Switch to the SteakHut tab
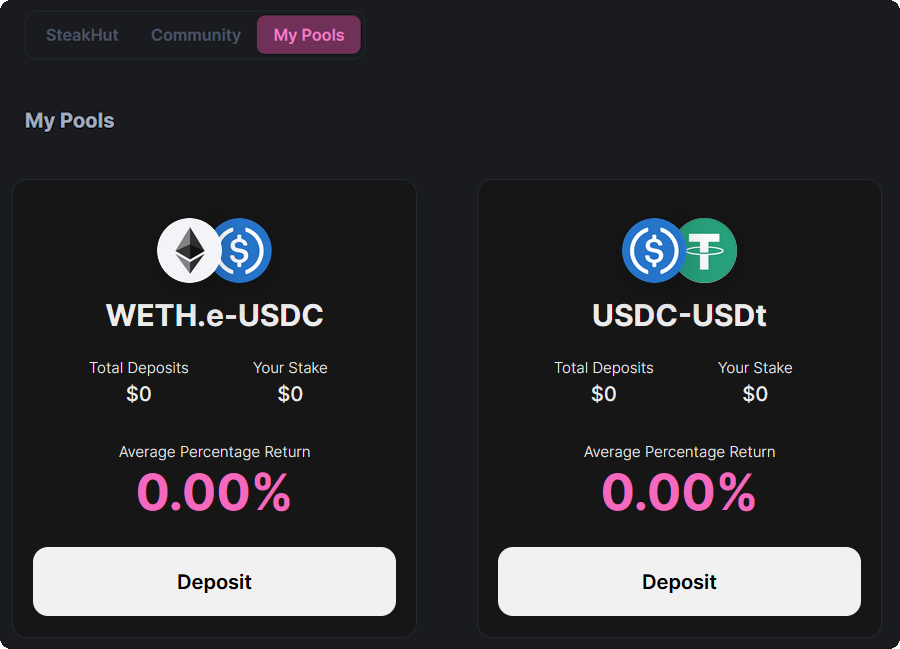 click(x=82, y=35)
